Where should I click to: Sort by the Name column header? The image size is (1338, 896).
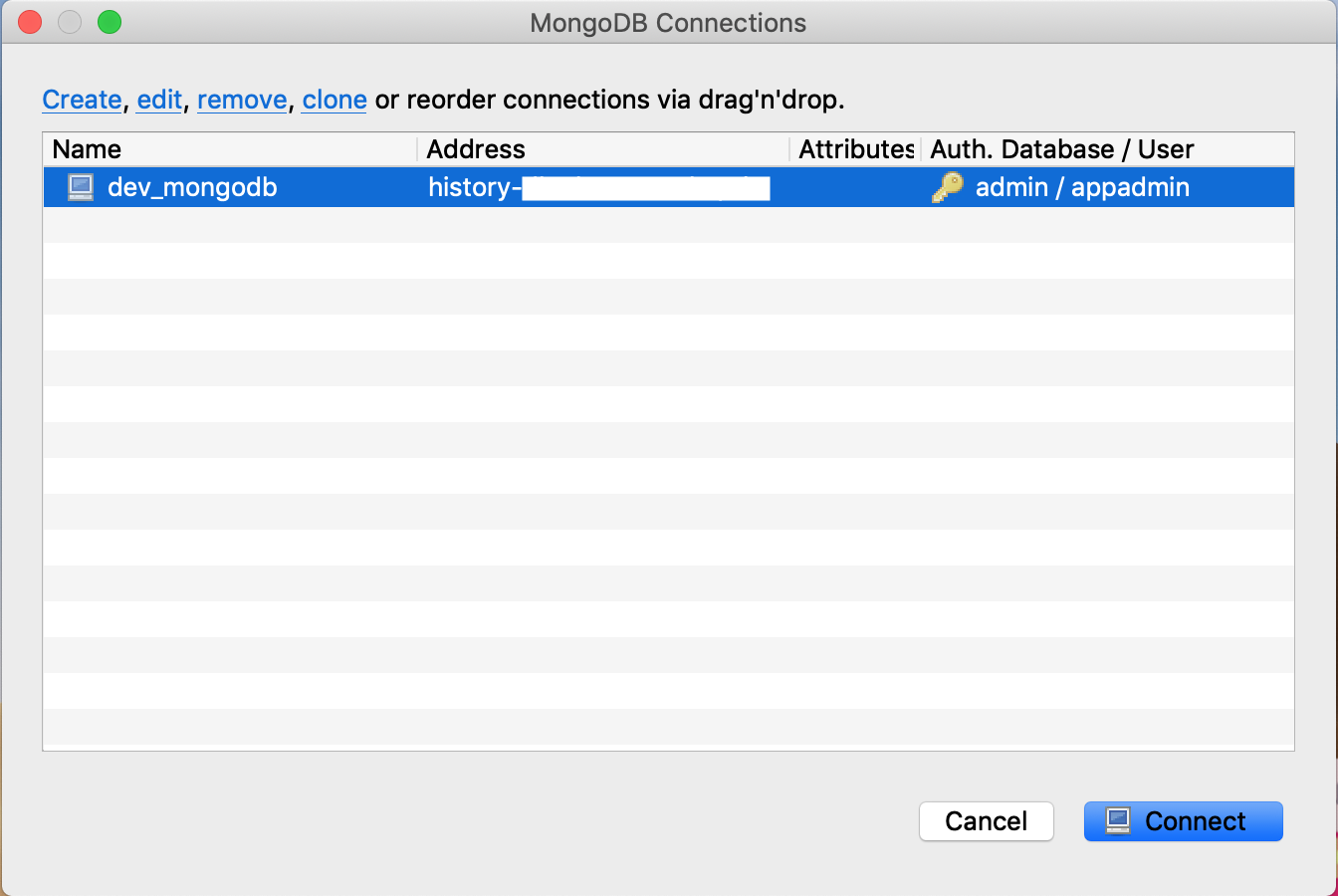pos(231,149)
